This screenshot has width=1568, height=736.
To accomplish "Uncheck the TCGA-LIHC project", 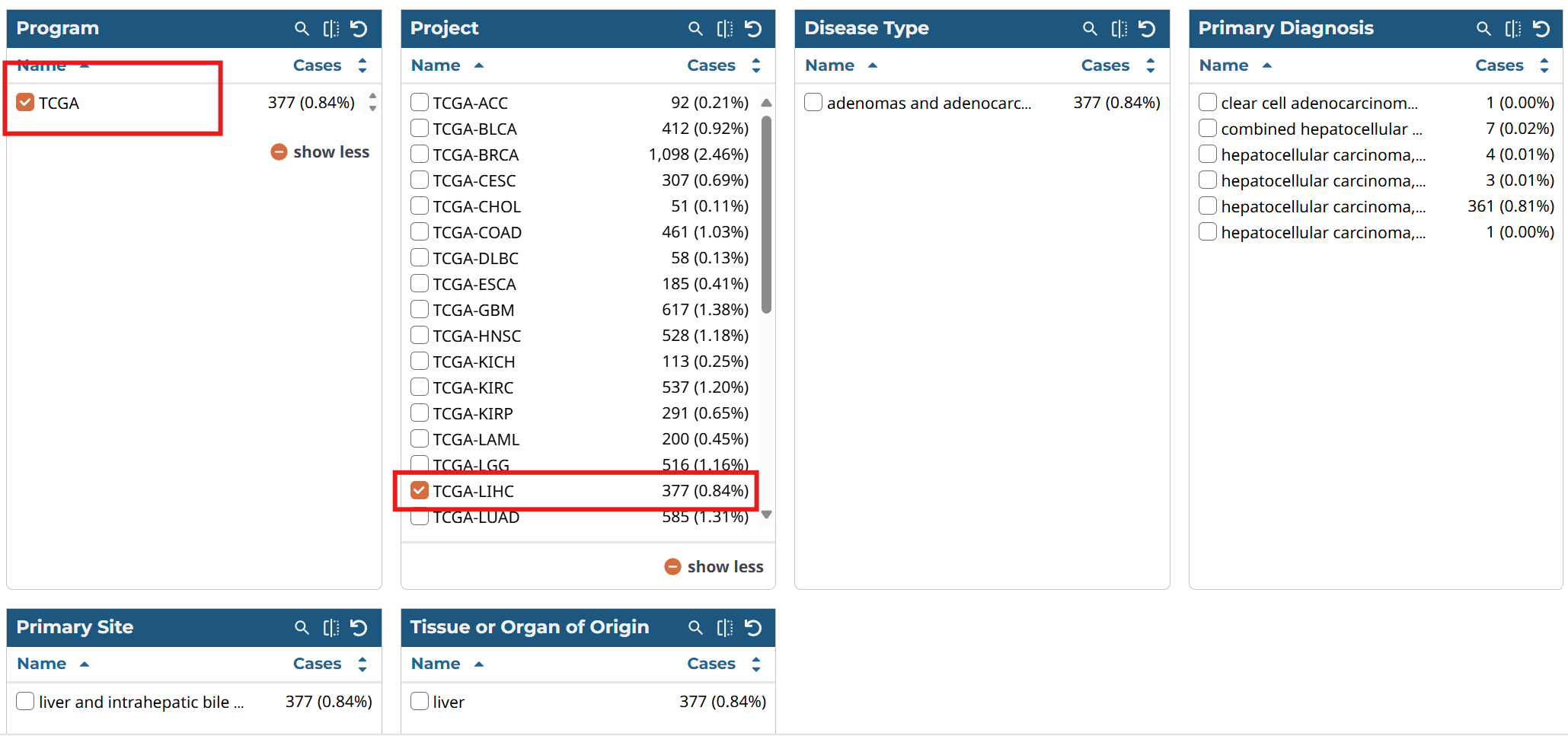I will [419, 490].
